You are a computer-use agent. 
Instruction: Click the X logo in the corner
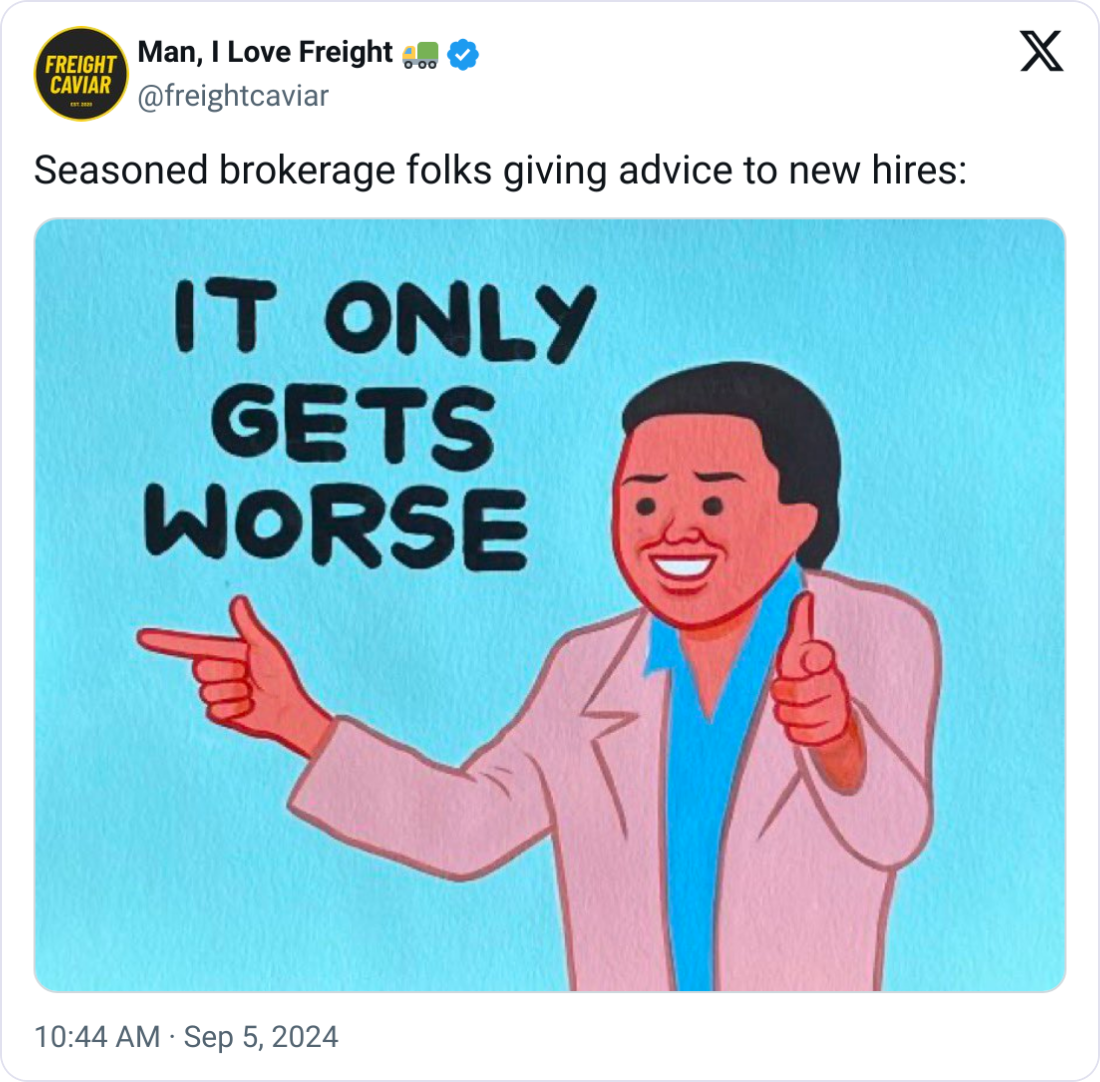(1041, 51)
